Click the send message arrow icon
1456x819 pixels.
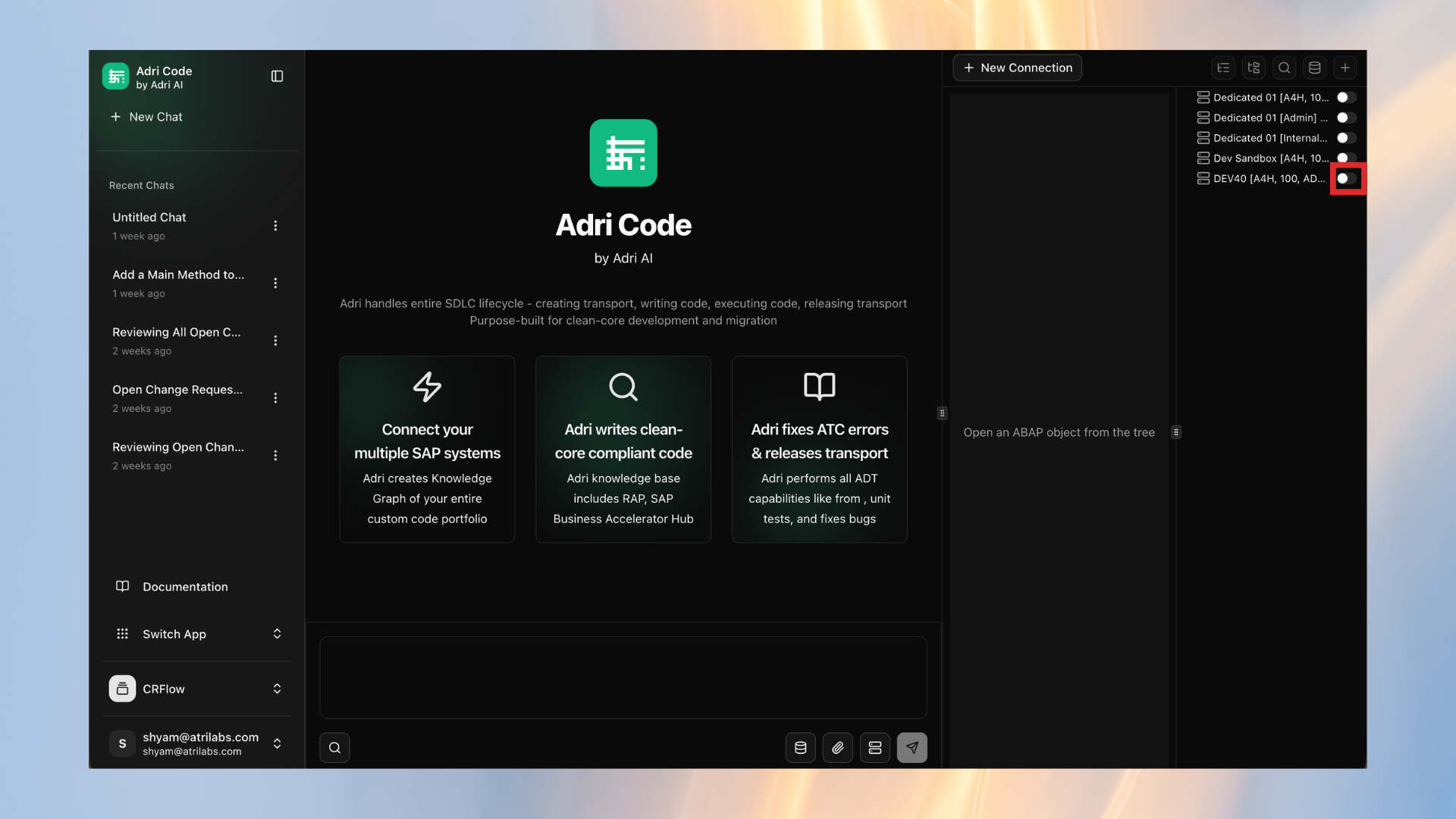pos(912,748)
